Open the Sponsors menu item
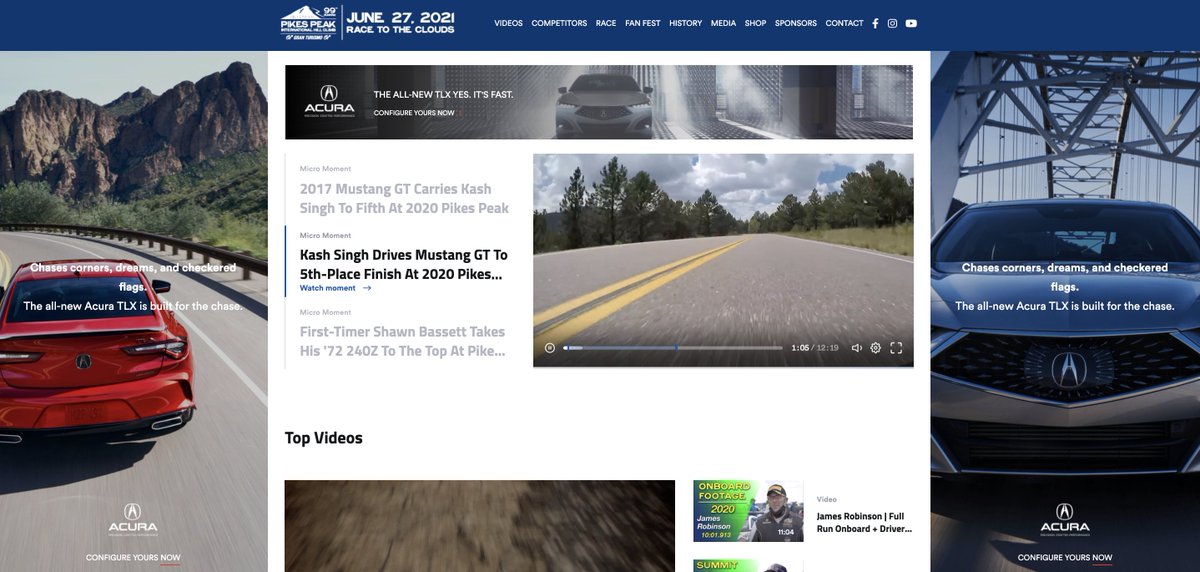This screenshot has height=572, width=1200. click(x=796, y=23)
